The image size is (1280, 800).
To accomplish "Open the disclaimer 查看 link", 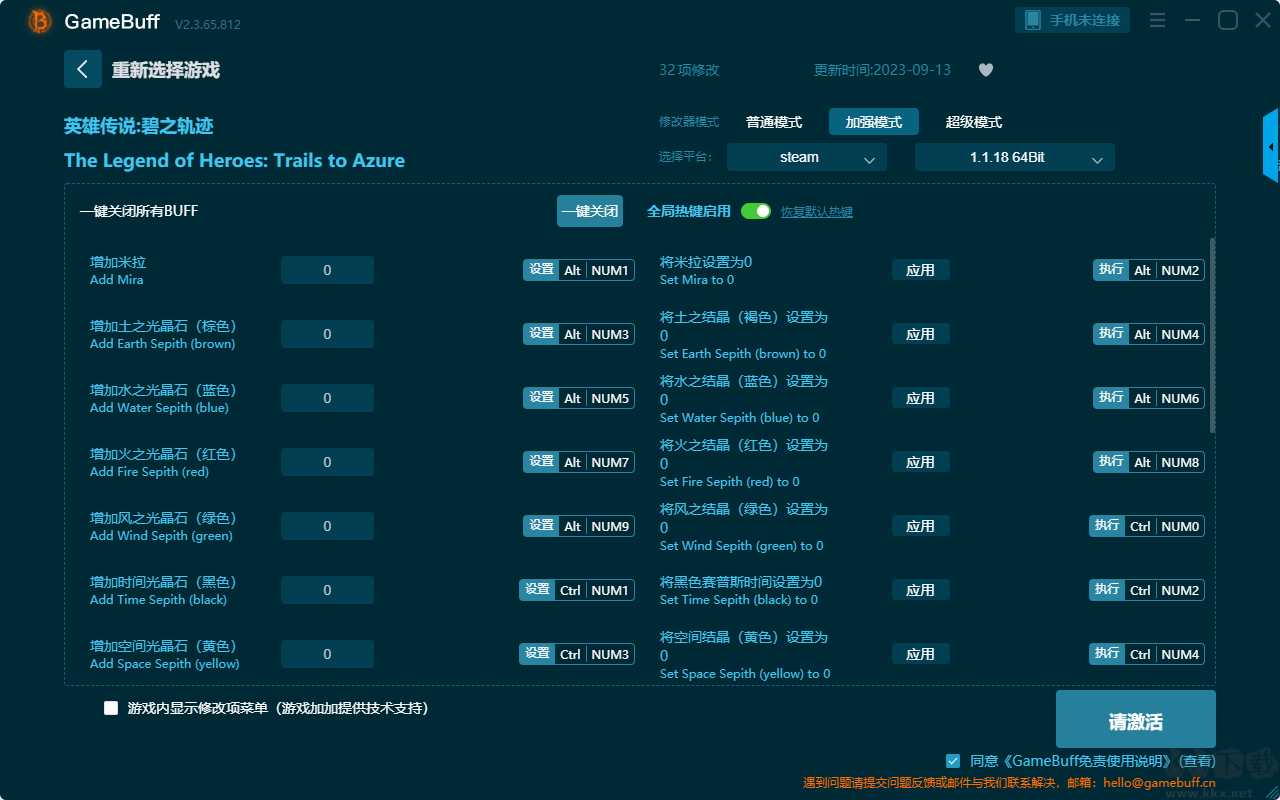I will pos(1195,761).
